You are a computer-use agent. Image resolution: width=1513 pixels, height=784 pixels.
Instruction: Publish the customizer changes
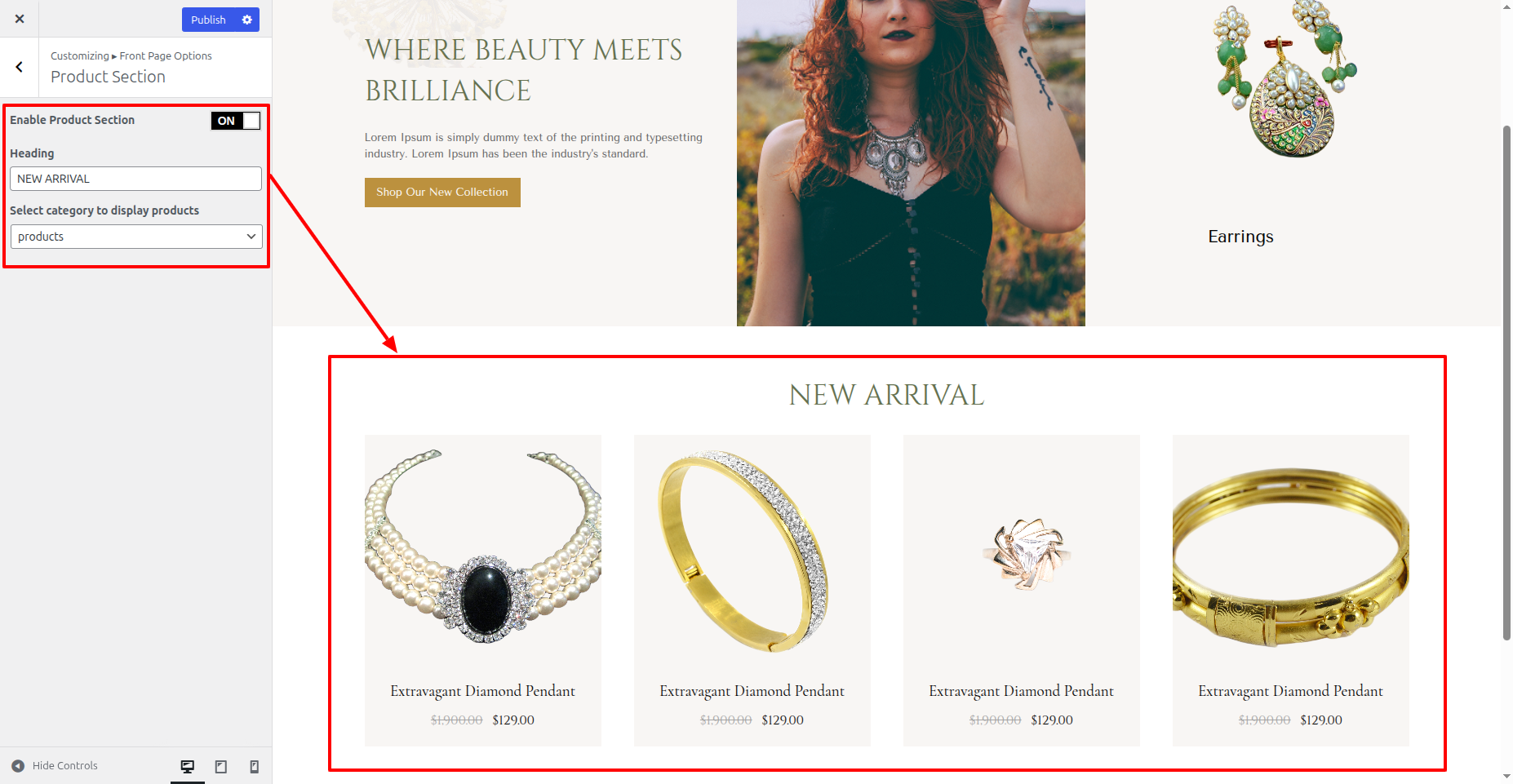[x=208, y=20]
